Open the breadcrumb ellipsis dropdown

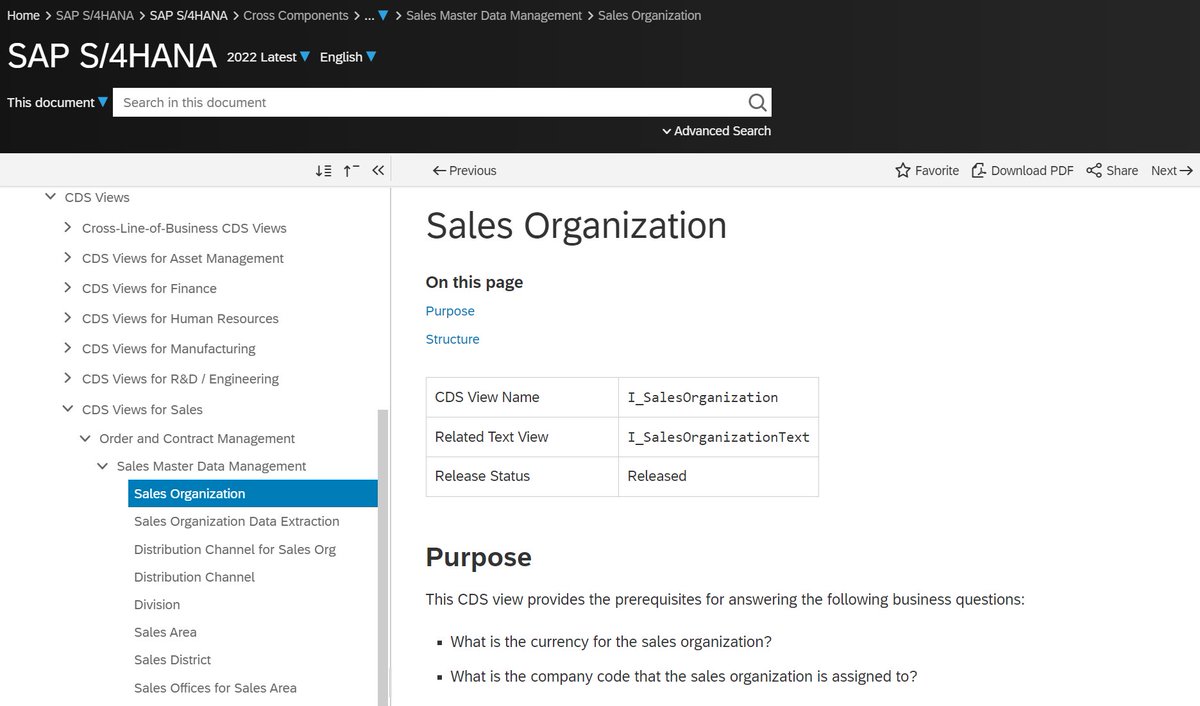[x=376, y=15]
